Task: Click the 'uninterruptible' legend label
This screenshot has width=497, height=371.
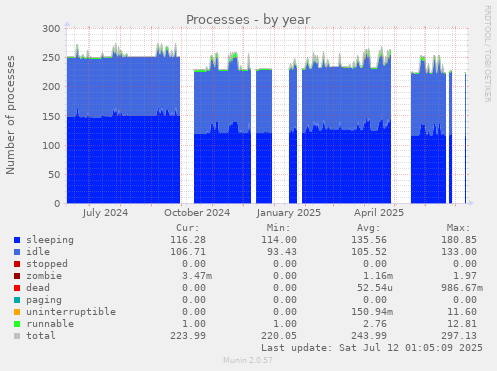Action: [71, 312]
